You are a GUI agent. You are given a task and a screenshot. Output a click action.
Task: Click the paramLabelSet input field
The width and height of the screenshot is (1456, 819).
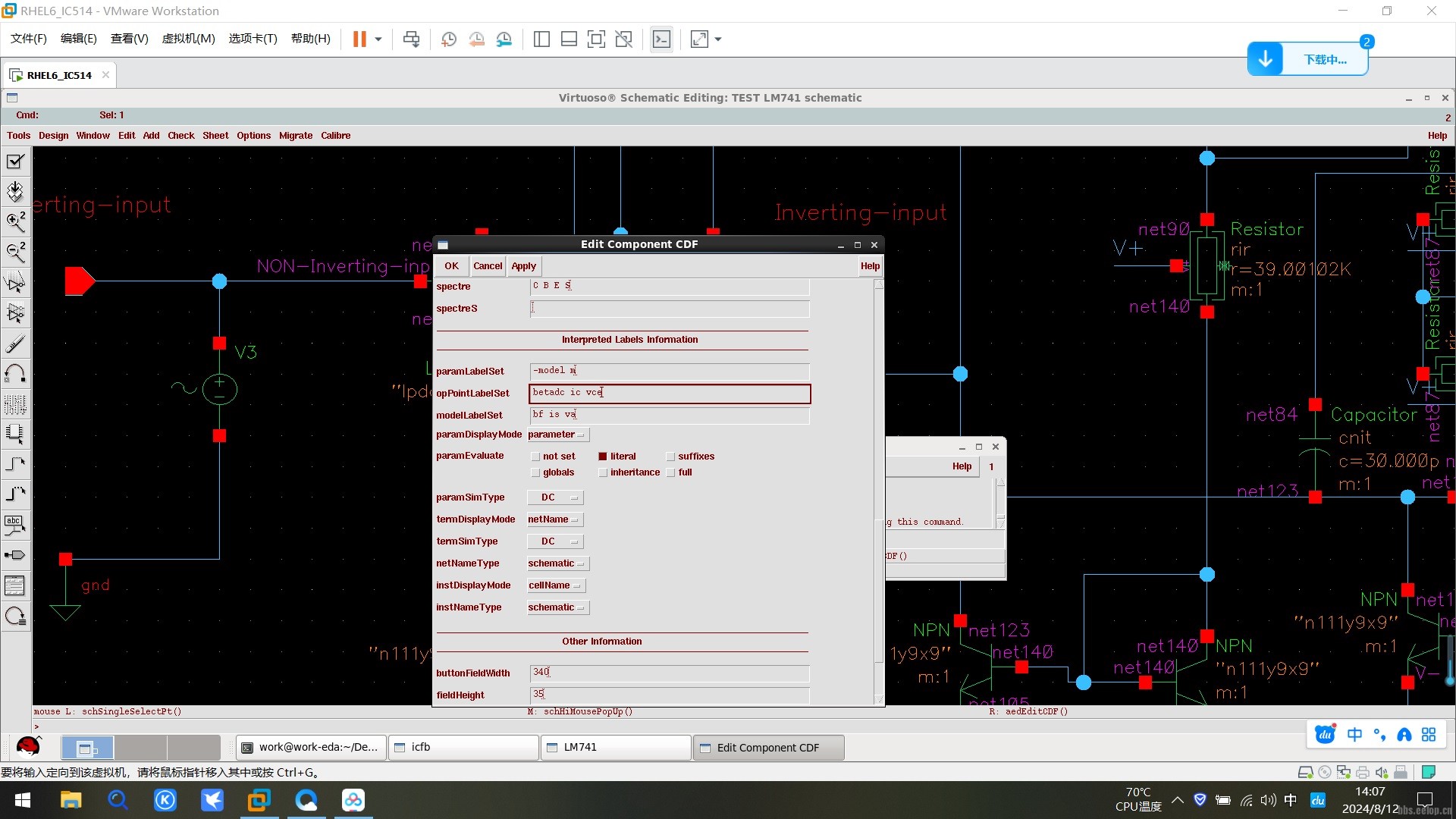point(670,371)
